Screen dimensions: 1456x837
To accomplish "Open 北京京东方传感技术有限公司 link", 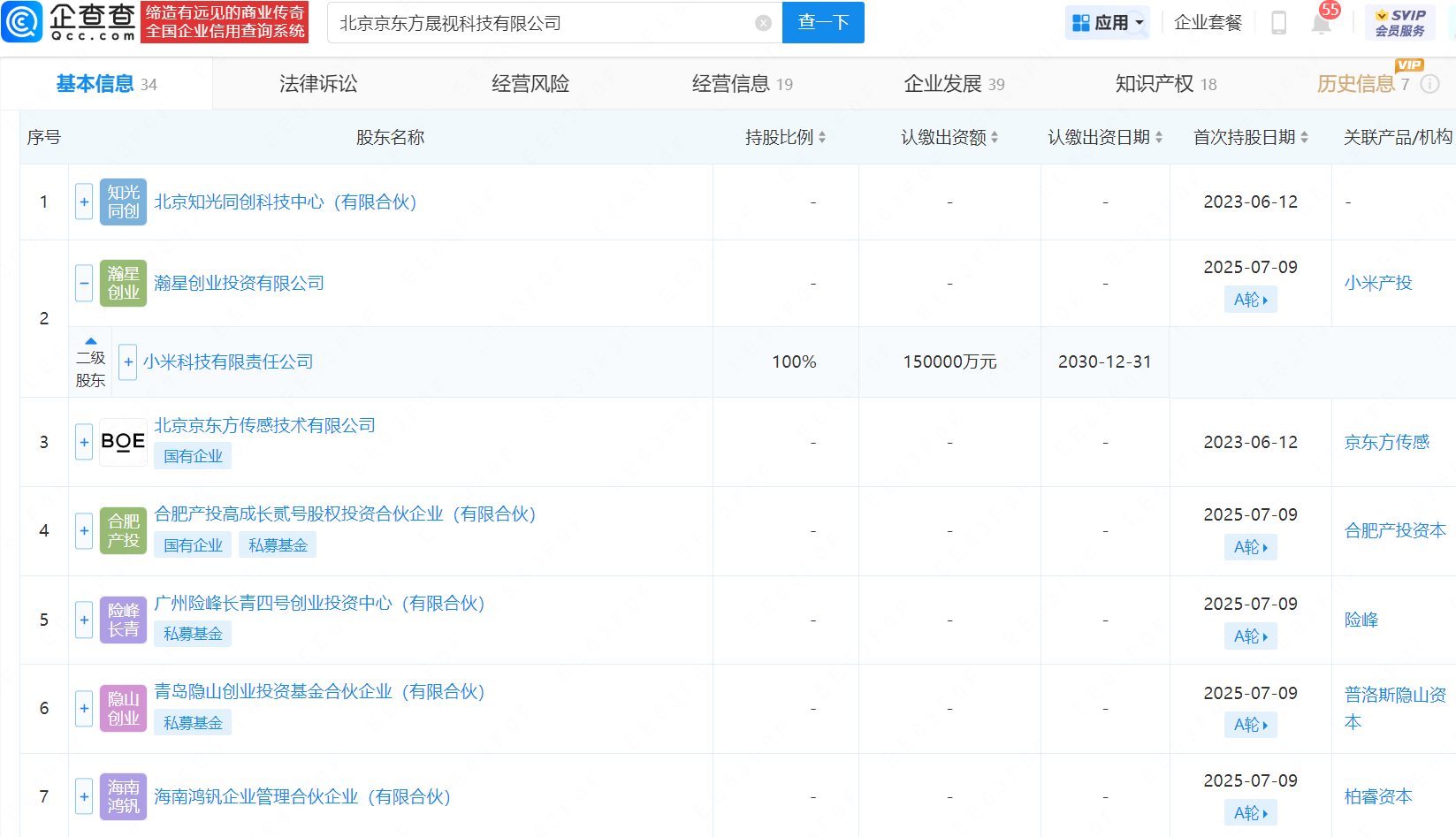I will click(x=264, y=425).
